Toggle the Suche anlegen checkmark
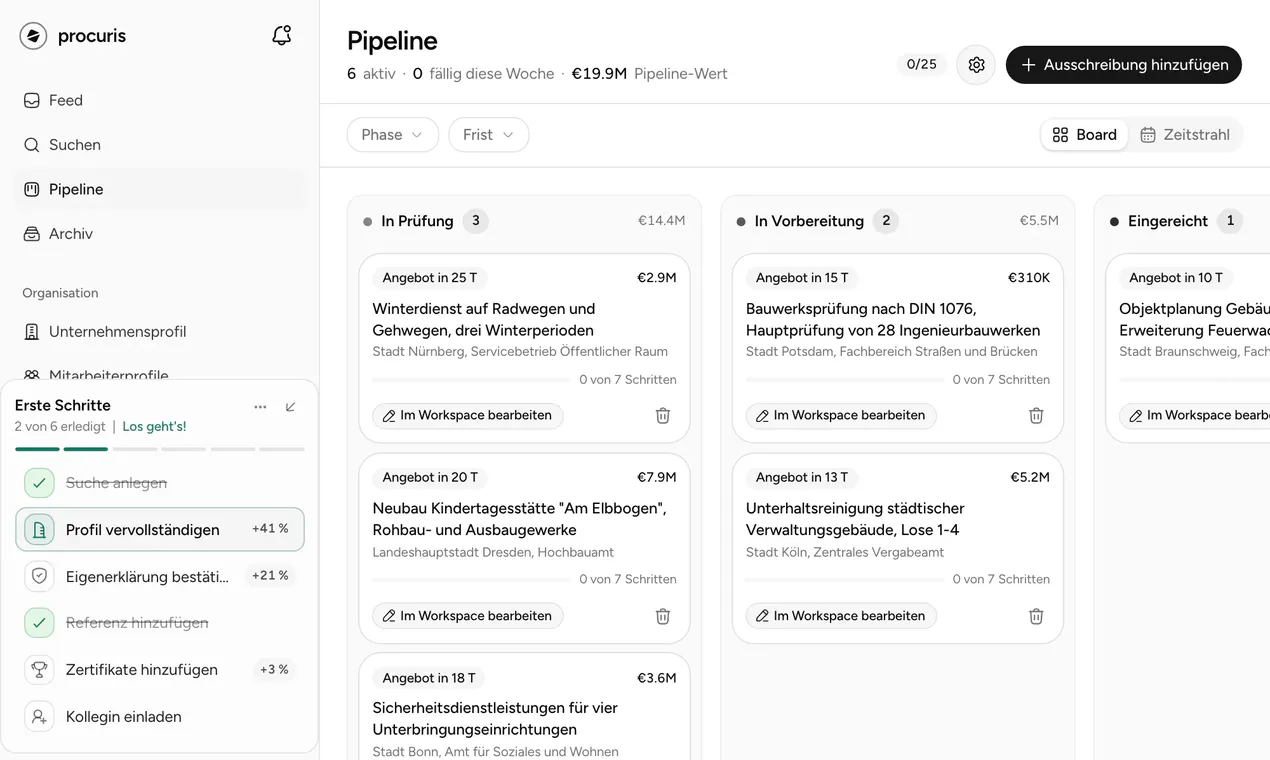The image size is (1270, 760). [x=39, y=483]
